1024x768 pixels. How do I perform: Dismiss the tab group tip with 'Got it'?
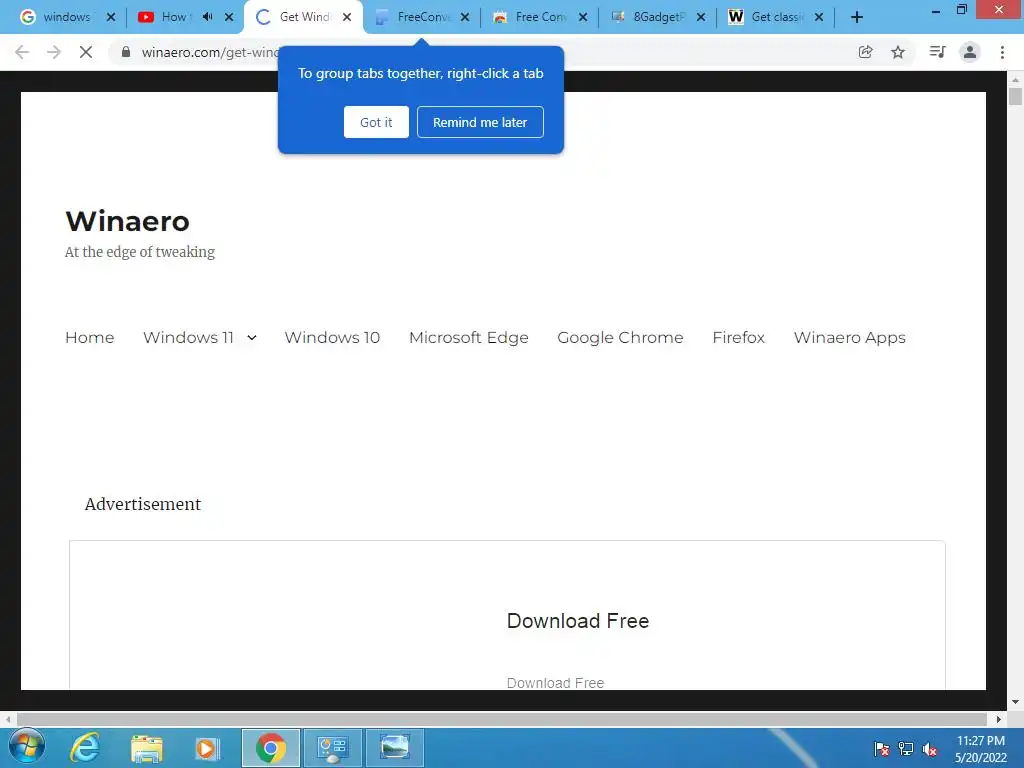pyautogui.click(x=376, y=122)
